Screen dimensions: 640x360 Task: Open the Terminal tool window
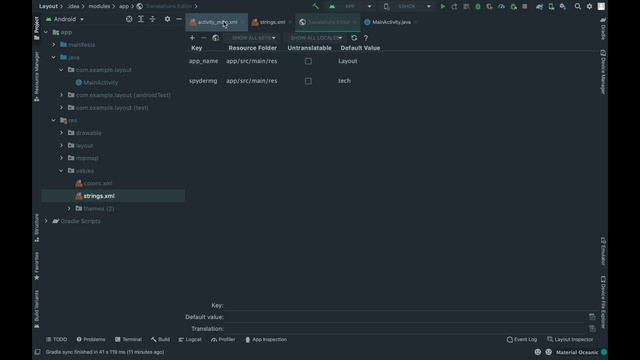tap(128, 339)
